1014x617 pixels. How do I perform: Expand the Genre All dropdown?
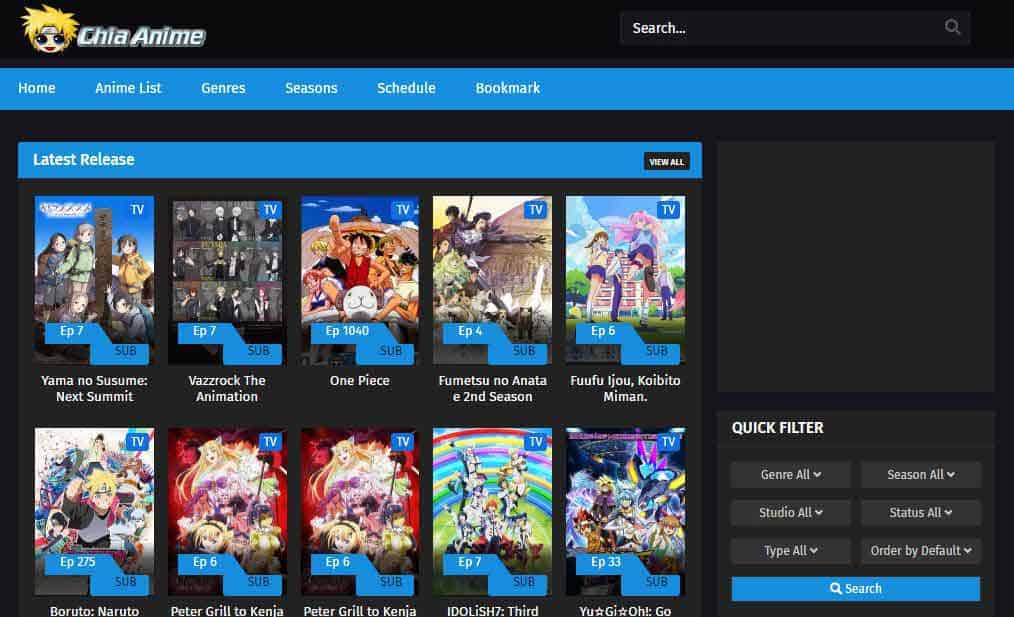pos(790,475)
